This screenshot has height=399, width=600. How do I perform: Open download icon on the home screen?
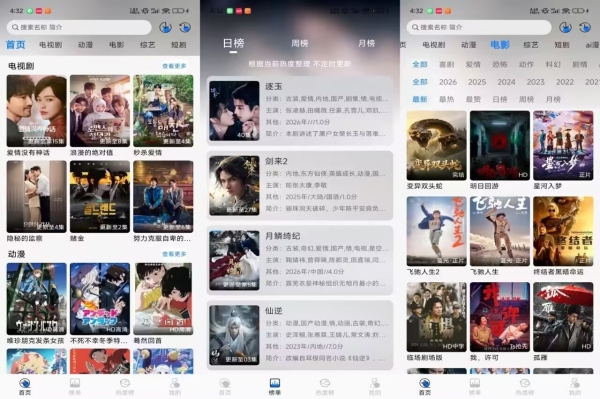pyautogui.click(x=165, y=28)
